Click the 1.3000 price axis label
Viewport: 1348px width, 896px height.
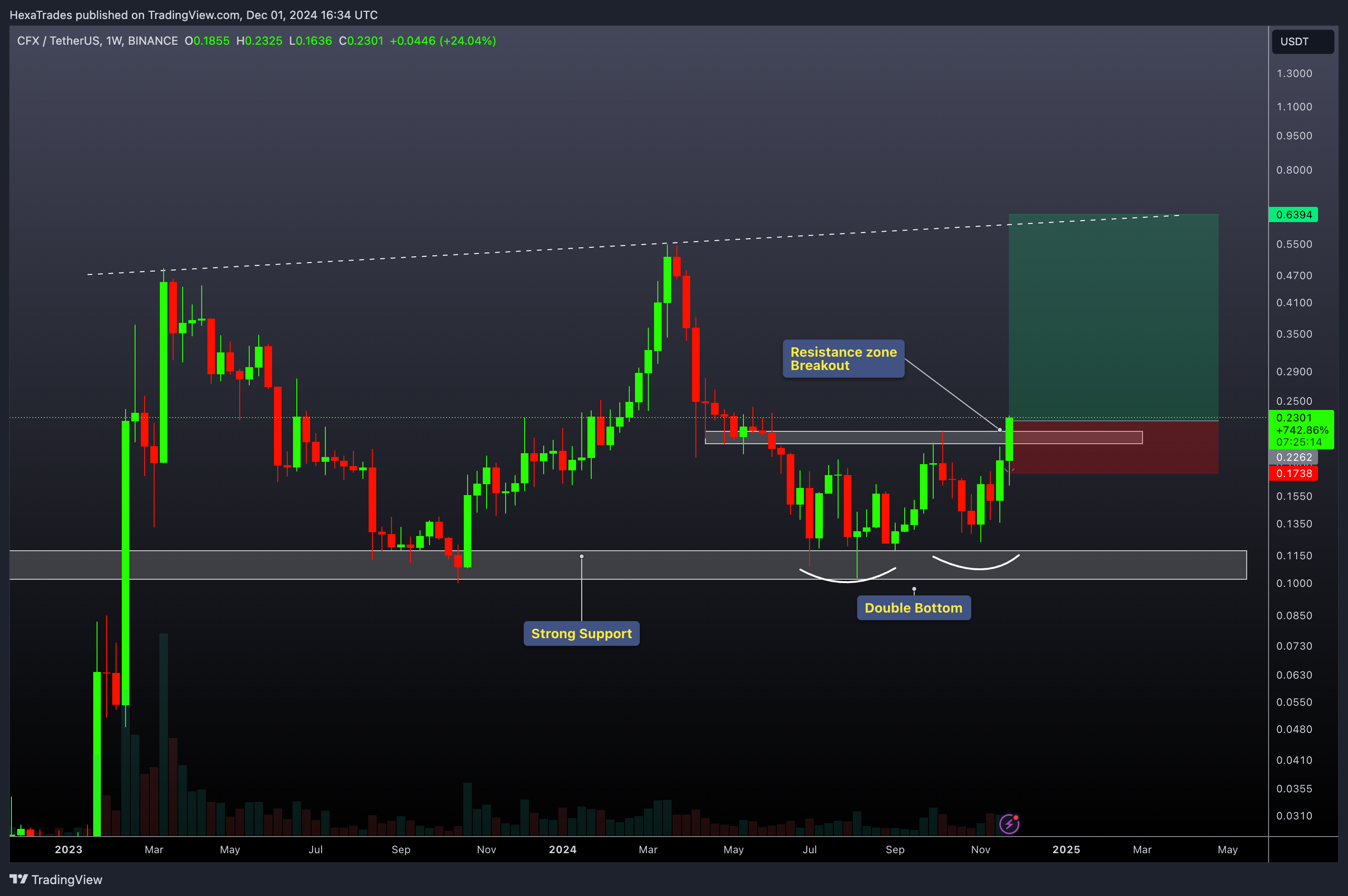click(1294, 74)
